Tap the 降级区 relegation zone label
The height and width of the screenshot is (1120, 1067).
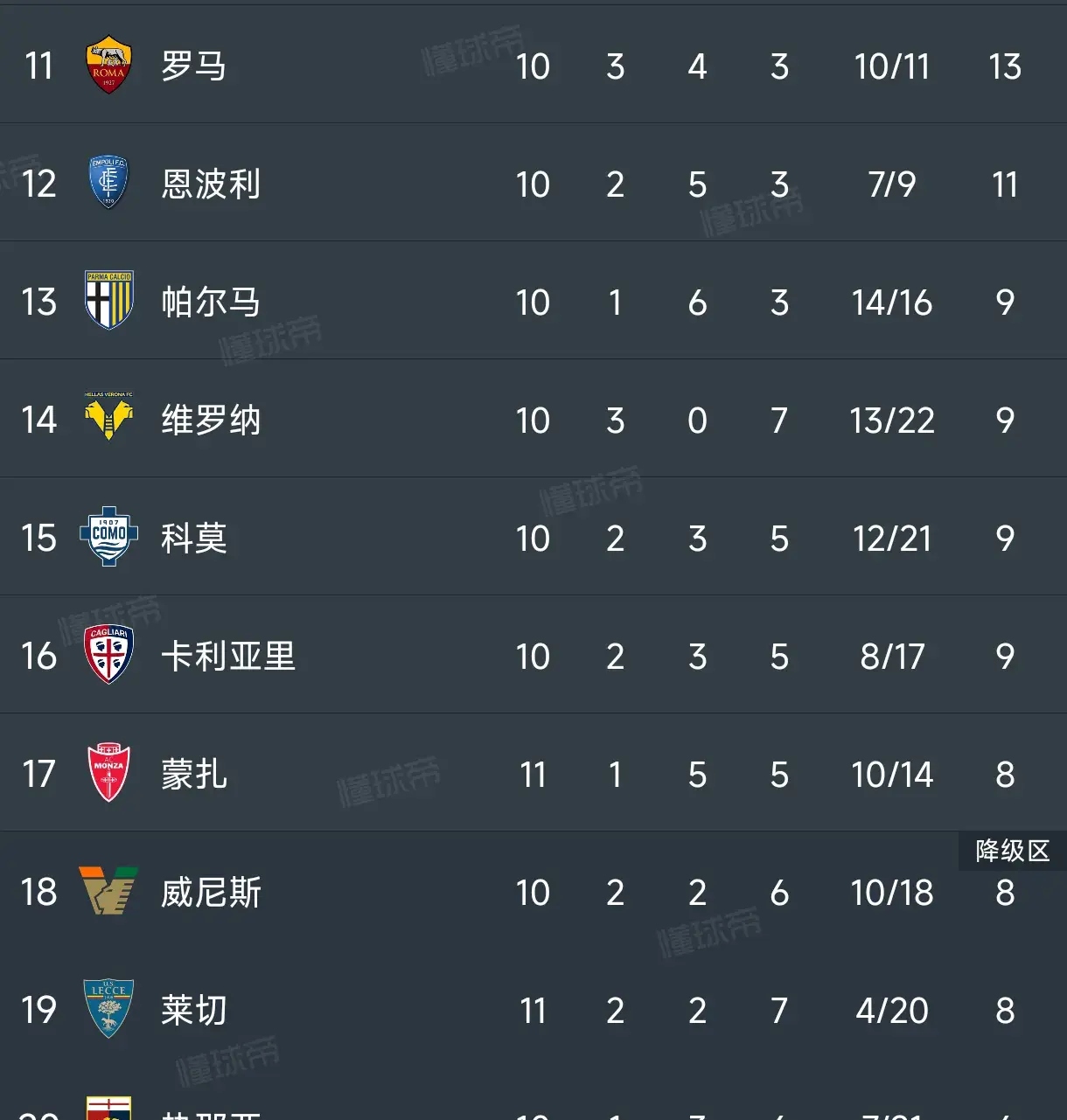point(1013,851)
